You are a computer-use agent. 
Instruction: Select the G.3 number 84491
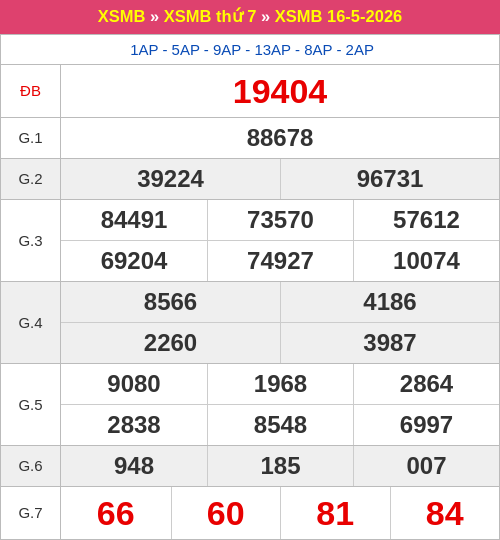pyautogui.click(x=134, y=220)
